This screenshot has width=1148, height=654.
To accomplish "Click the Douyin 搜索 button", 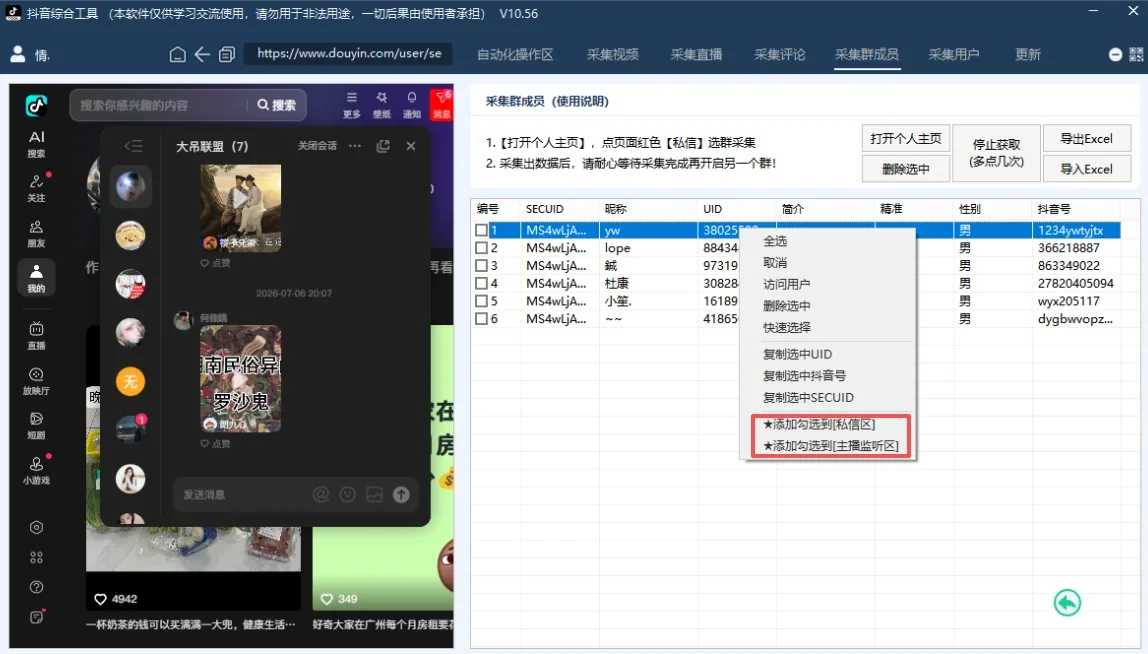I will (277, 105).
